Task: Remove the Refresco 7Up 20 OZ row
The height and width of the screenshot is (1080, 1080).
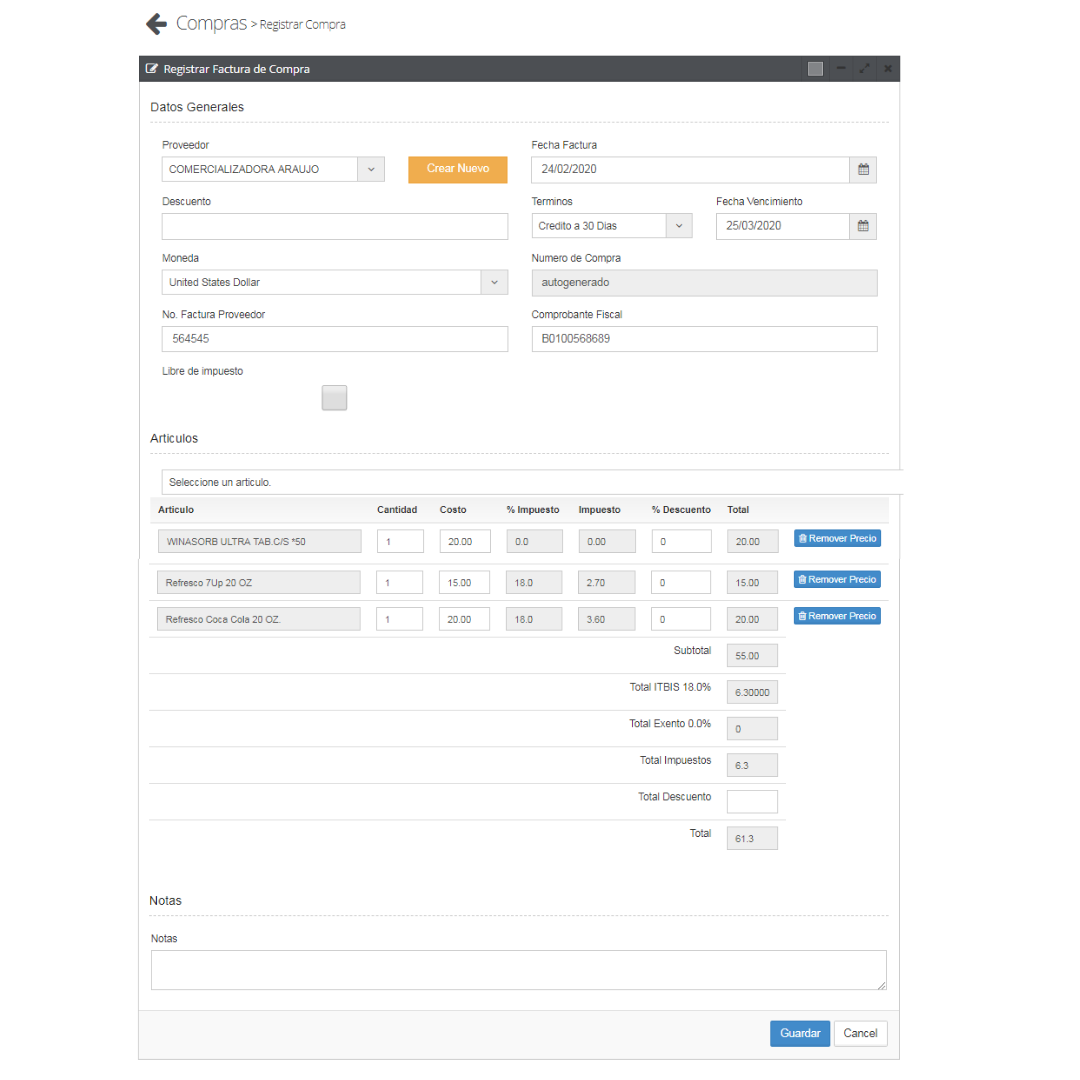Action: pyautogui.click(x=837, y=580)
